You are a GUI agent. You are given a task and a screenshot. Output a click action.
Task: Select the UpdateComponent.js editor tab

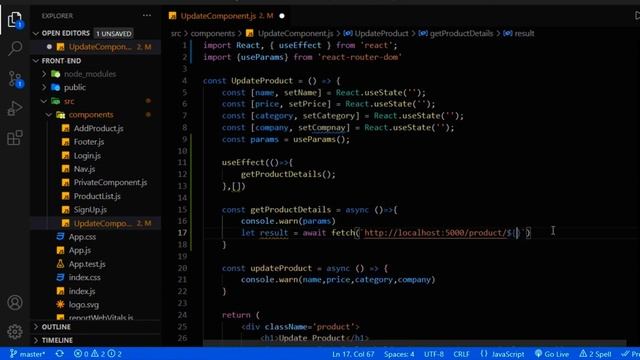coord(227,16)
